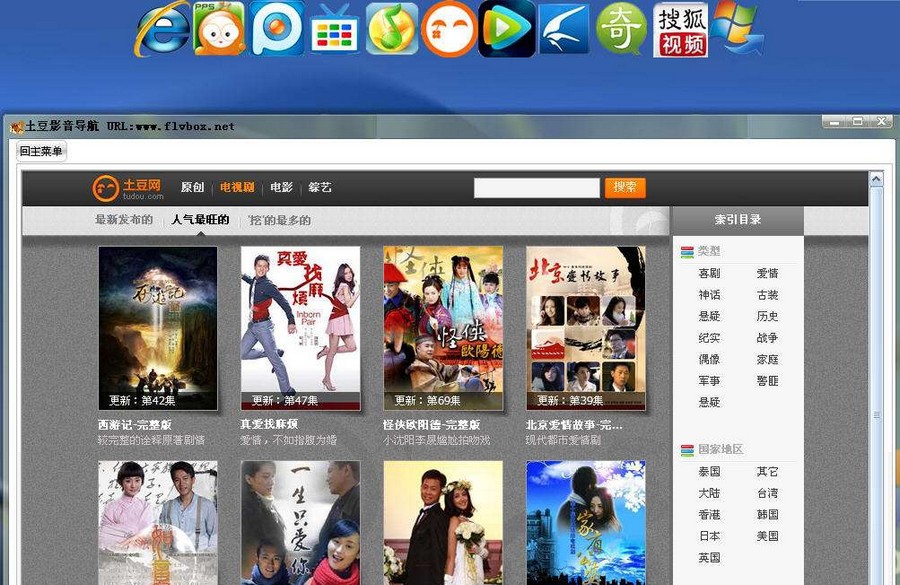Filter by 神话 genre
The width and height of the screenshot is (900, 585).
(x=709, y=295)
